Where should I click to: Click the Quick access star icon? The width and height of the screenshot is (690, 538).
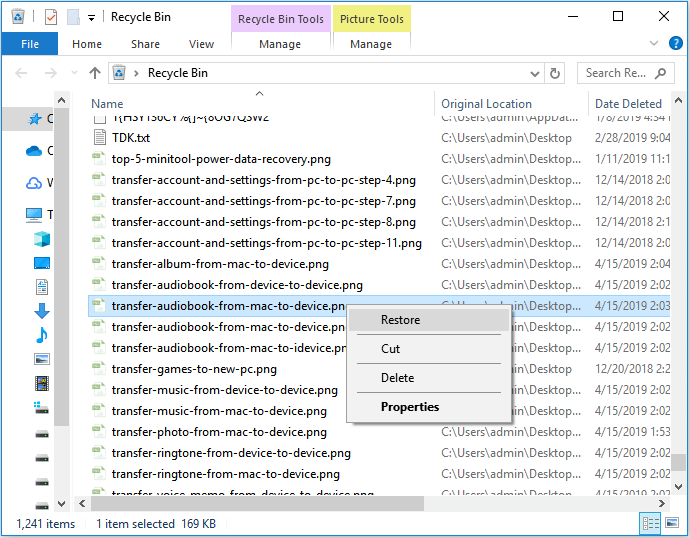(37, 119)
